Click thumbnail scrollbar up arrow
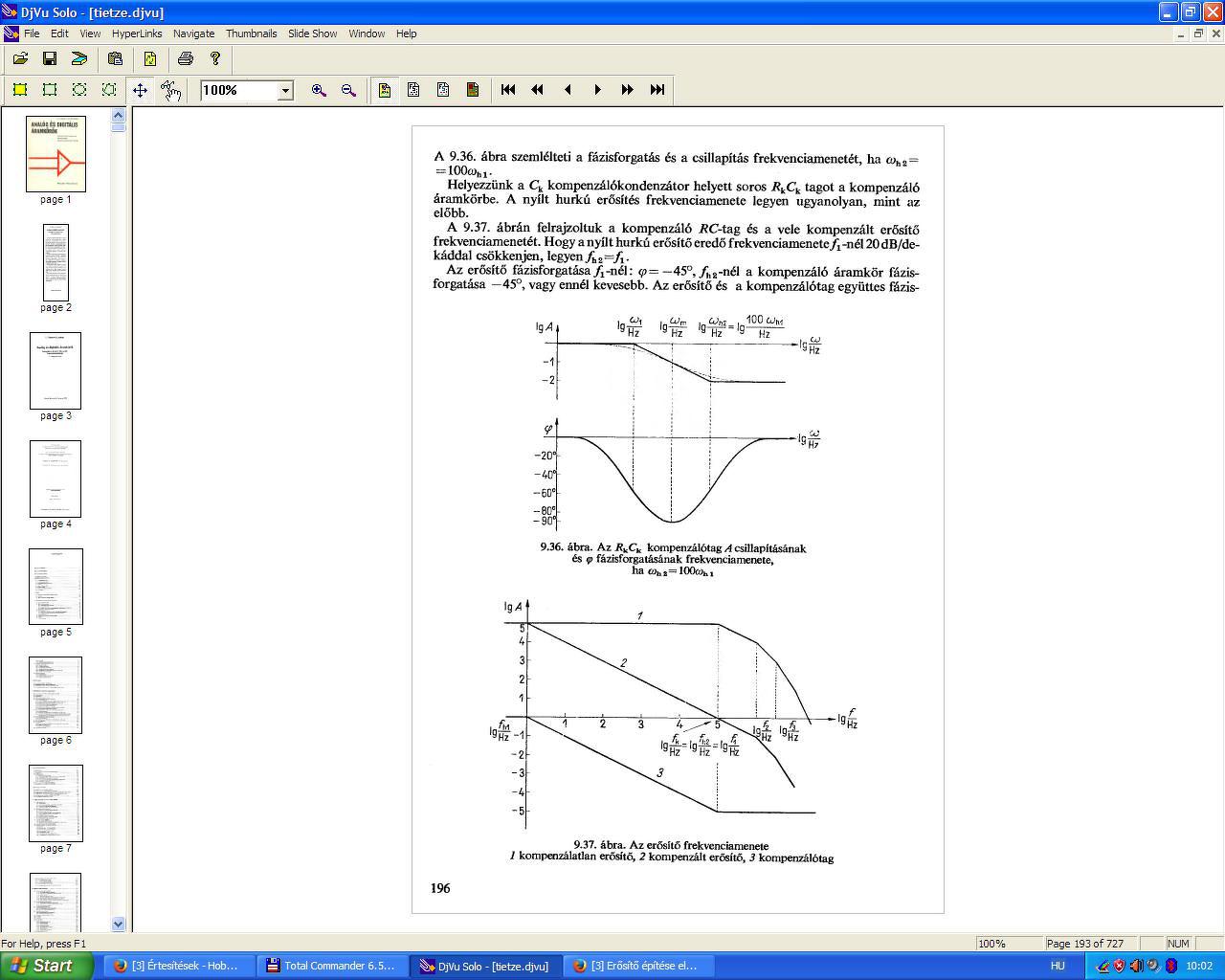The height and width of the screenshot is (980, 1225). pos(119,115)
